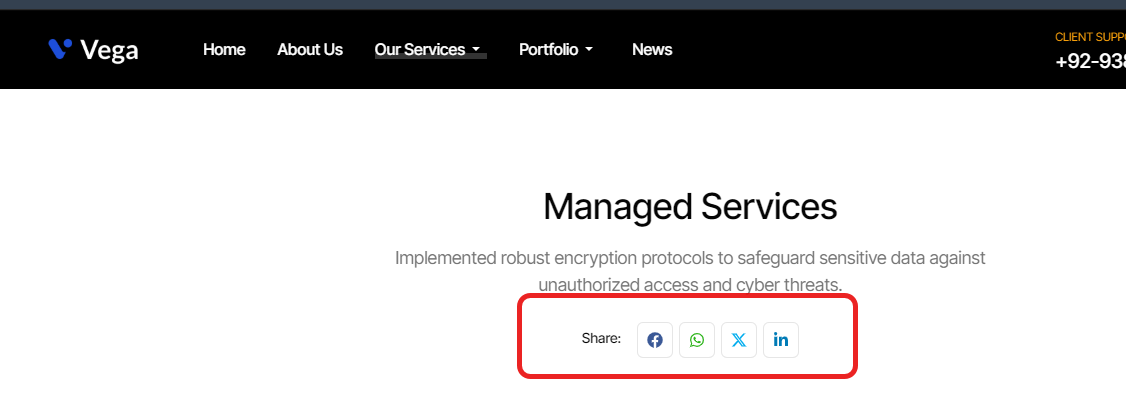Expand the Portfolio dropdown caret
The width and height of the screenshot is (1126, 418).
tap(589, 50)
